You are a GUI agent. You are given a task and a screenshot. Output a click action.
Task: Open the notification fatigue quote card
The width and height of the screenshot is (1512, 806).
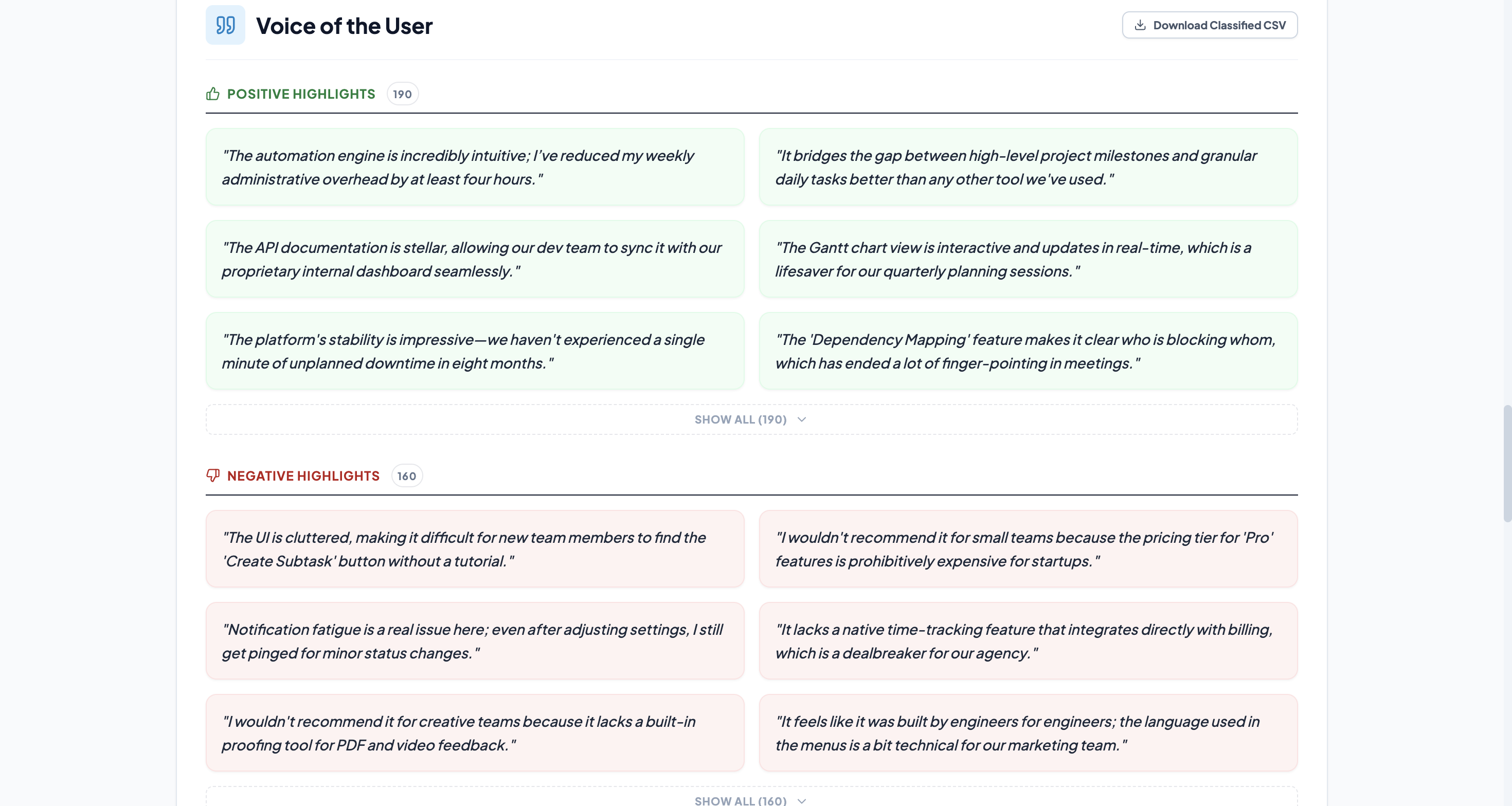coord(474,640)
